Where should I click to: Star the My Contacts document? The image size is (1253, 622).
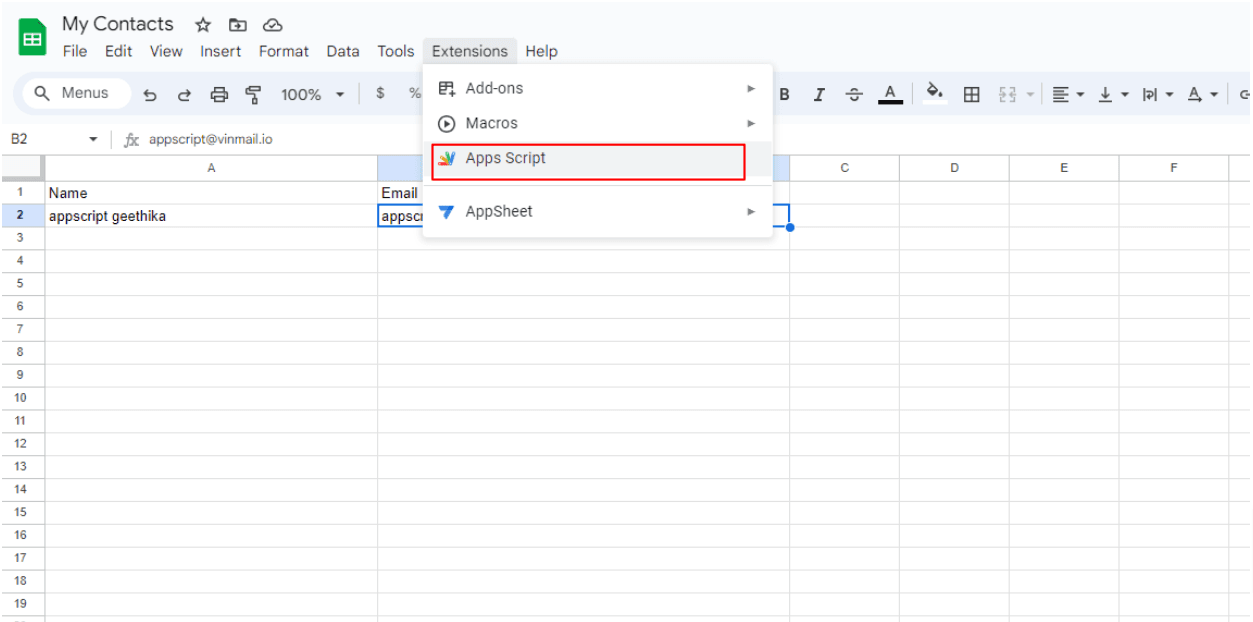[203, 25]
